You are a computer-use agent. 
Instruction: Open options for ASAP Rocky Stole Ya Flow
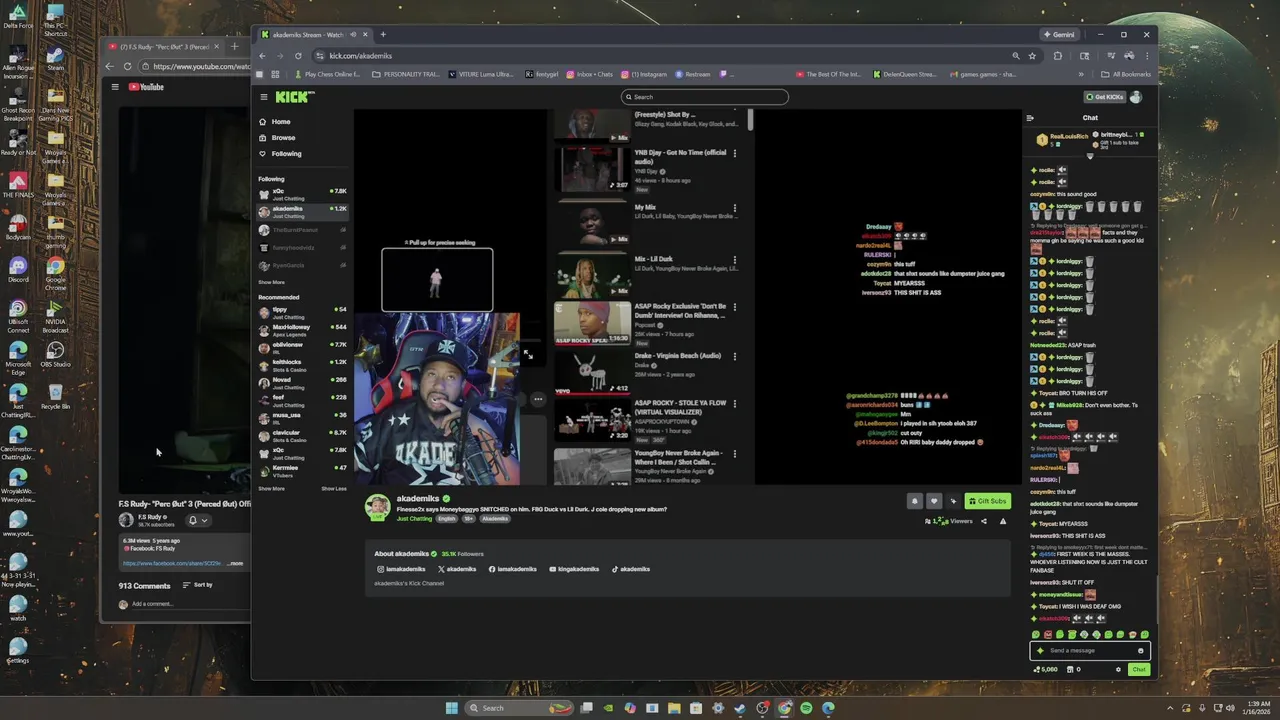click(735, 403)
